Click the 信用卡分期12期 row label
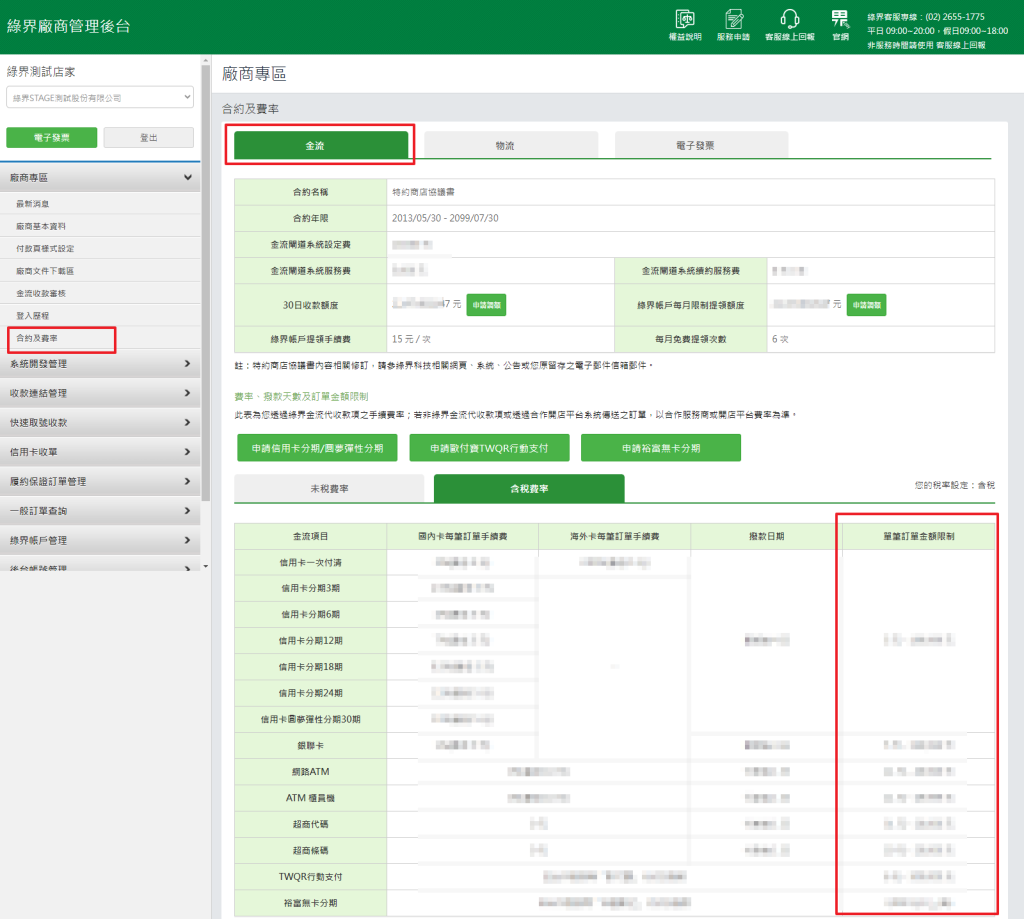 coord(310,641)
